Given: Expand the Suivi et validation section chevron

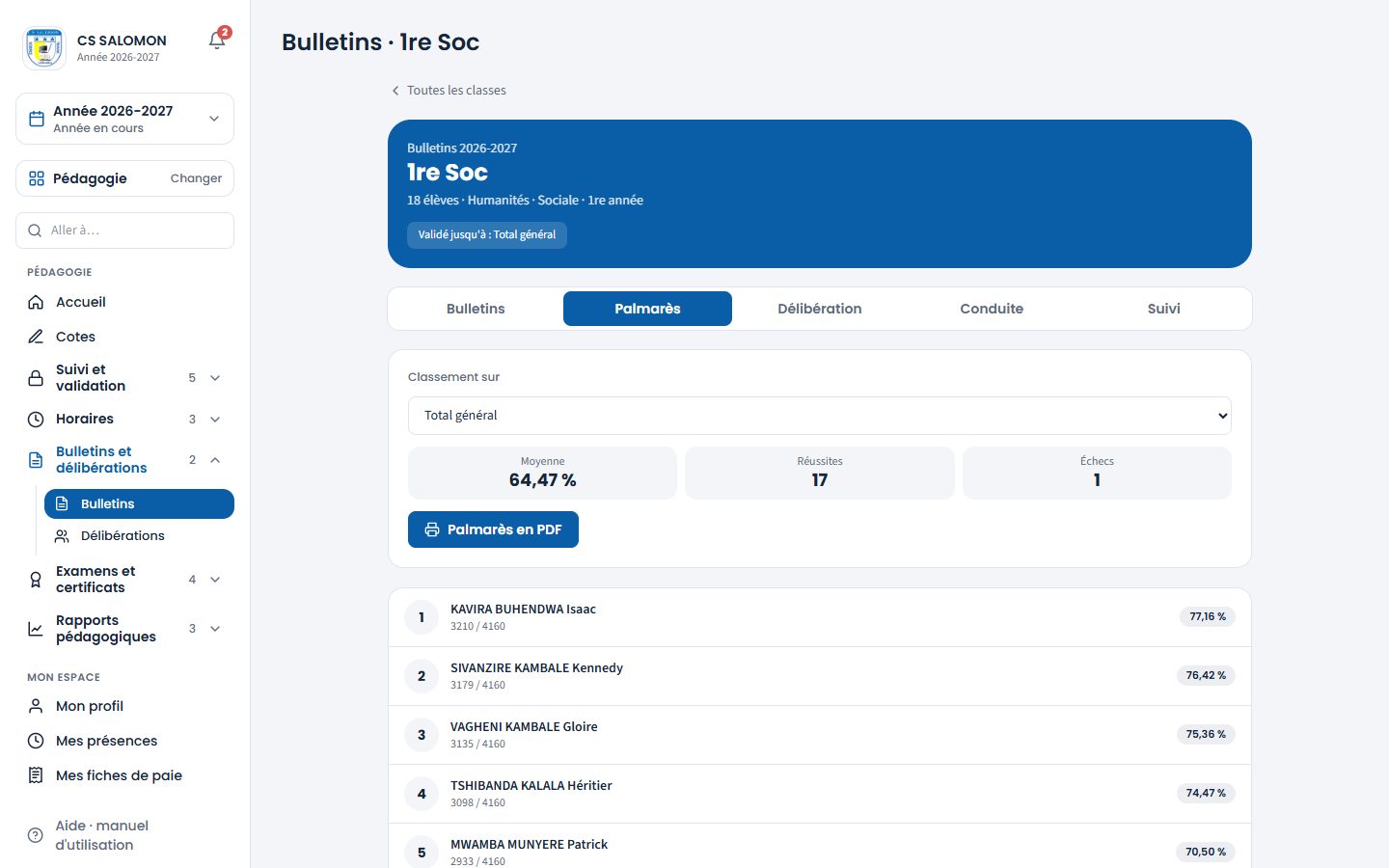Looking at the screenshot, I should tap(215, 378).
